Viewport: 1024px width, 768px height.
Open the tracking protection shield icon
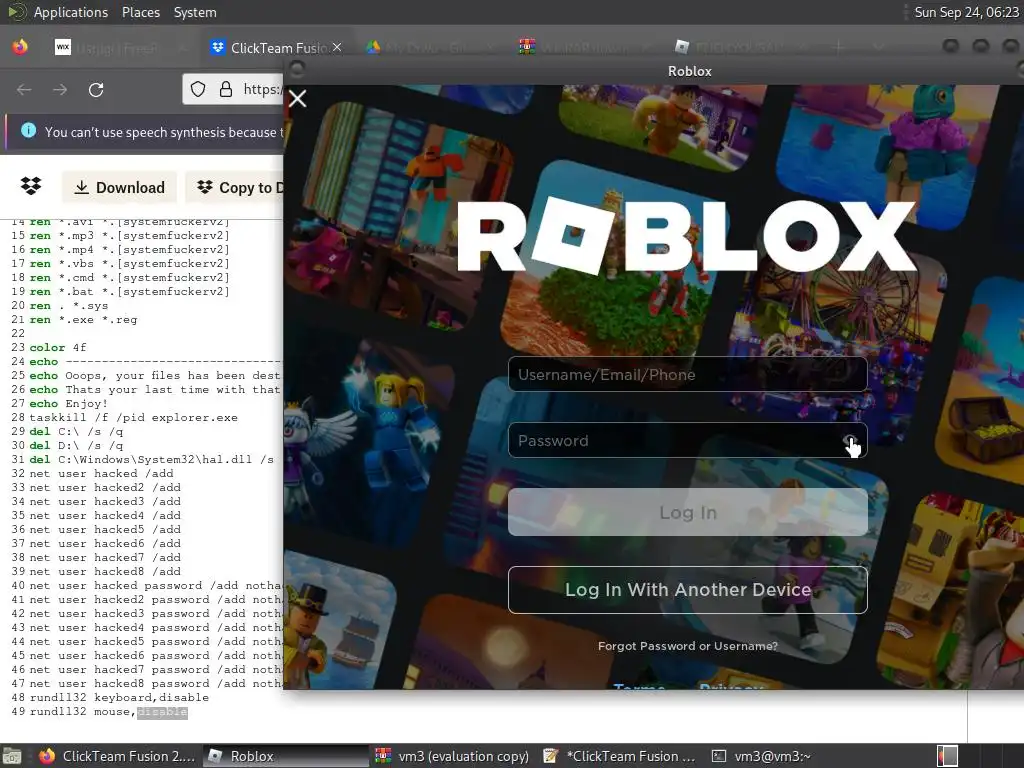pos(198,89)
